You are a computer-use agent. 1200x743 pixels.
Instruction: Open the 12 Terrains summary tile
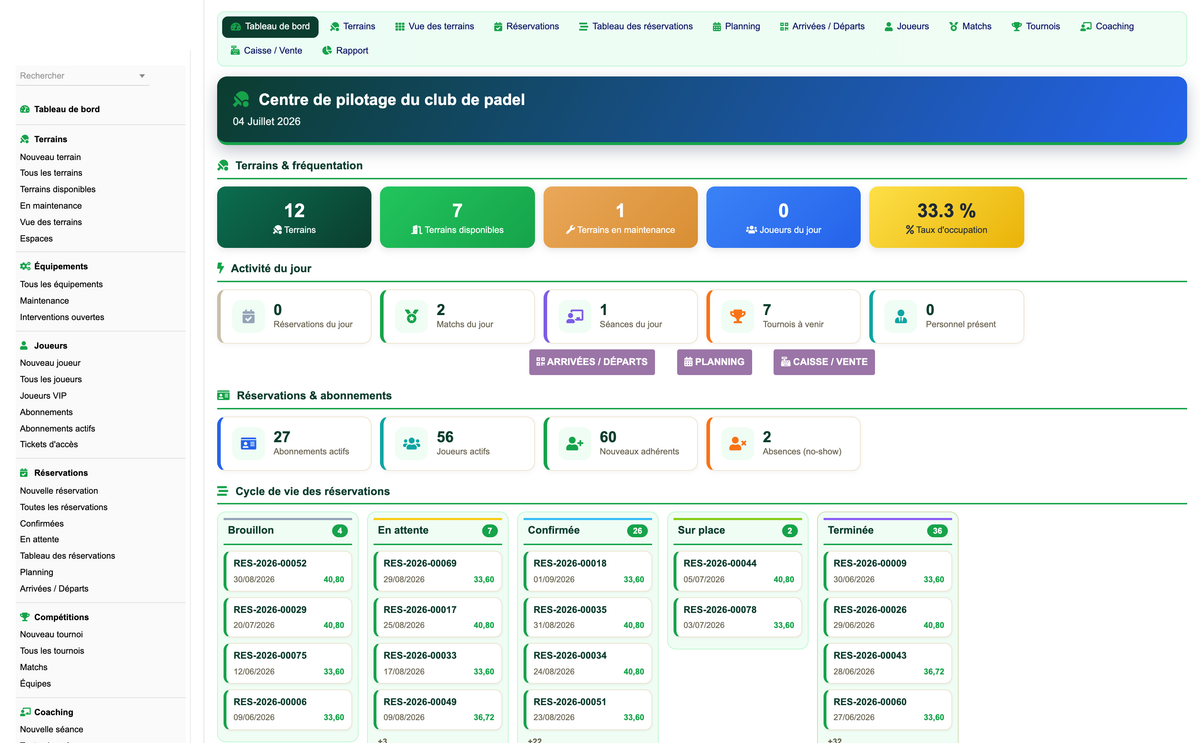[294, 217]
